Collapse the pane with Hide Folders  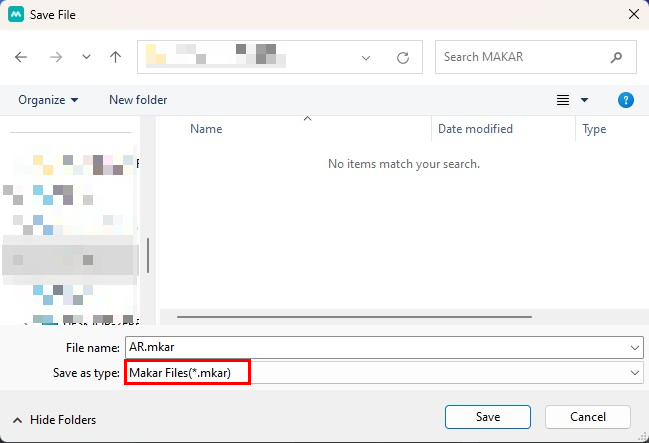55,420
